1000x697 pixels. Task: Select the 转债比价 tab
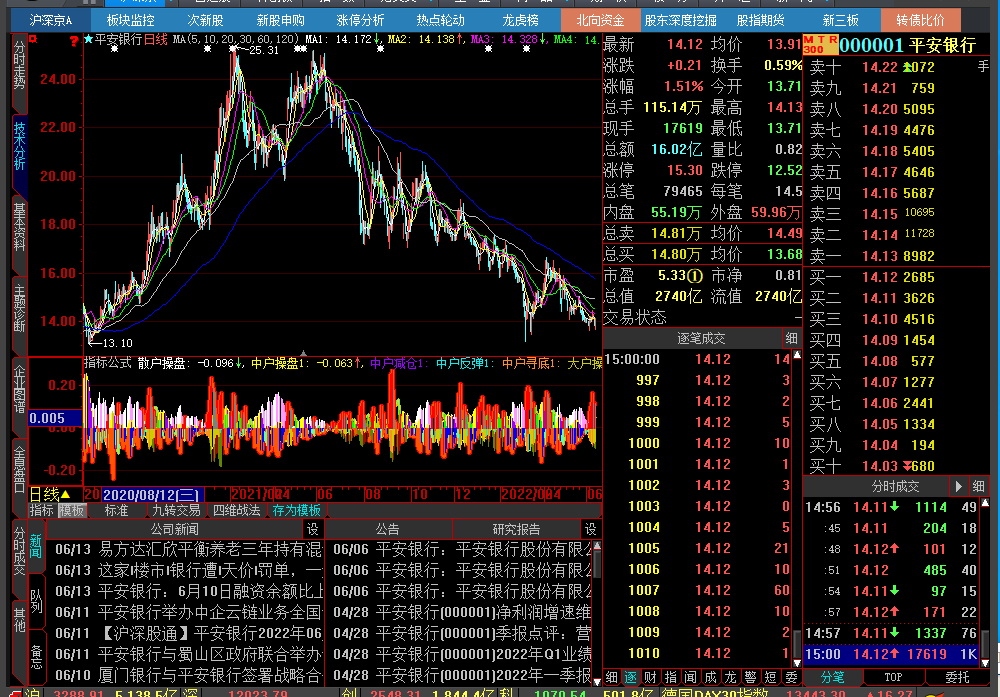click(920, 20)
